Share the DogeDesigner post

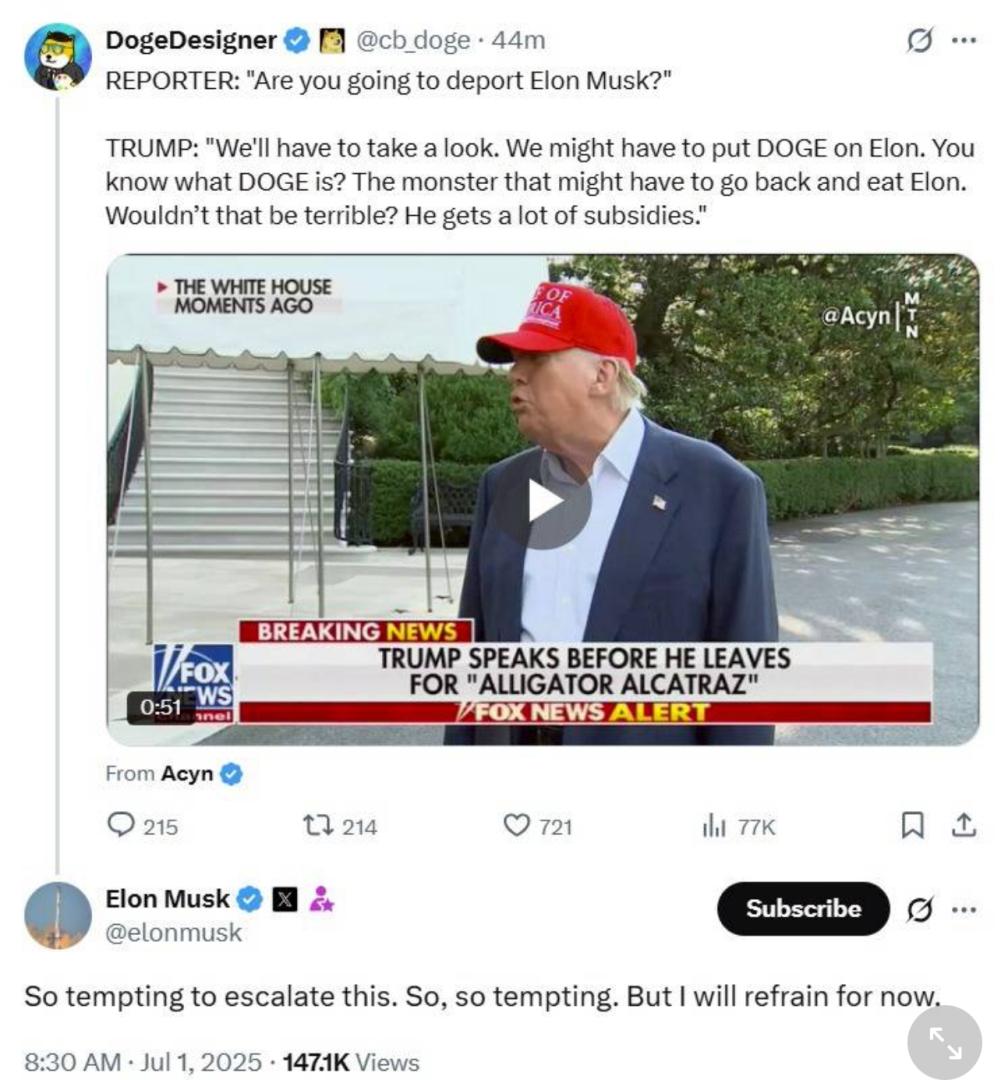(x=964, y=824)
